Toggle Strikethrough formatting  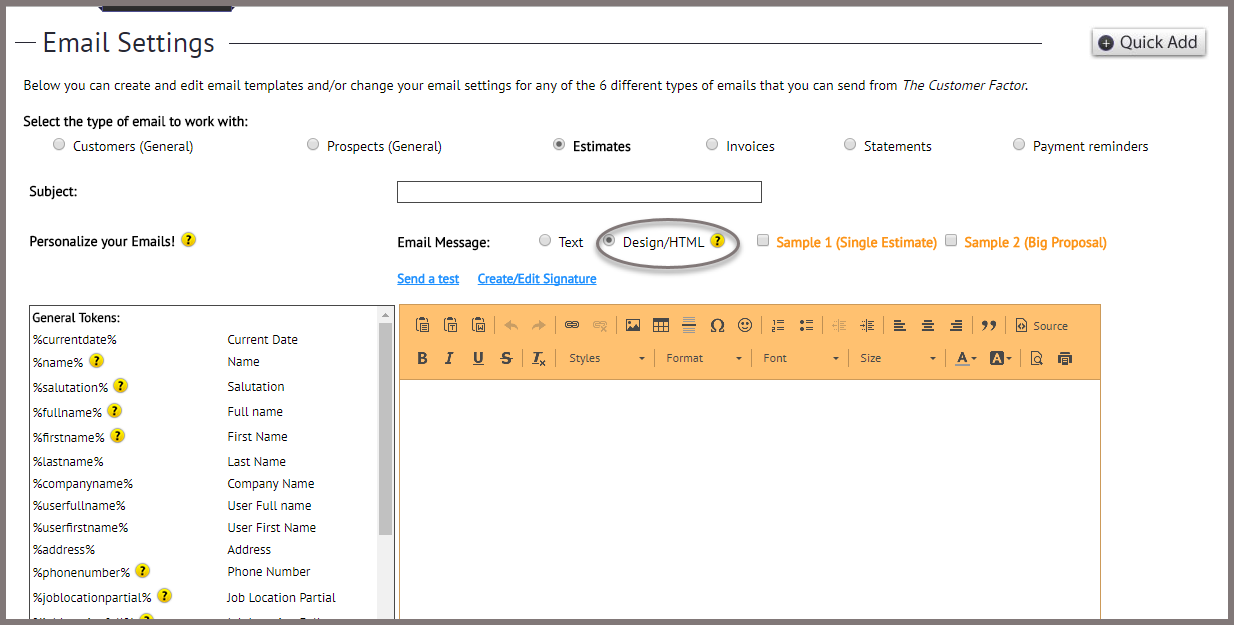click(506, 358)
